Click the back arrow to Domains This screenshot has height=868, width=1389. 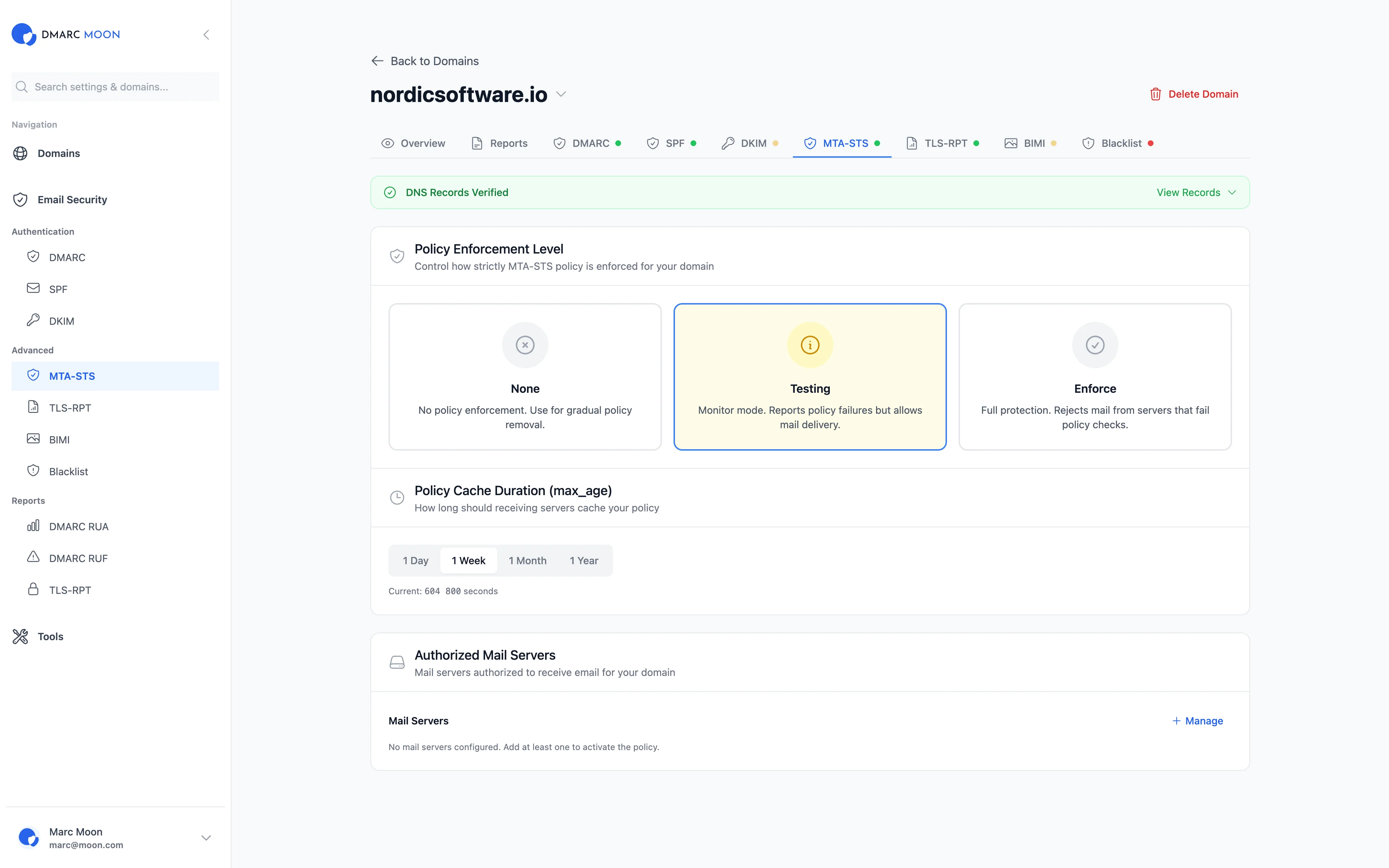coord(377,61)
